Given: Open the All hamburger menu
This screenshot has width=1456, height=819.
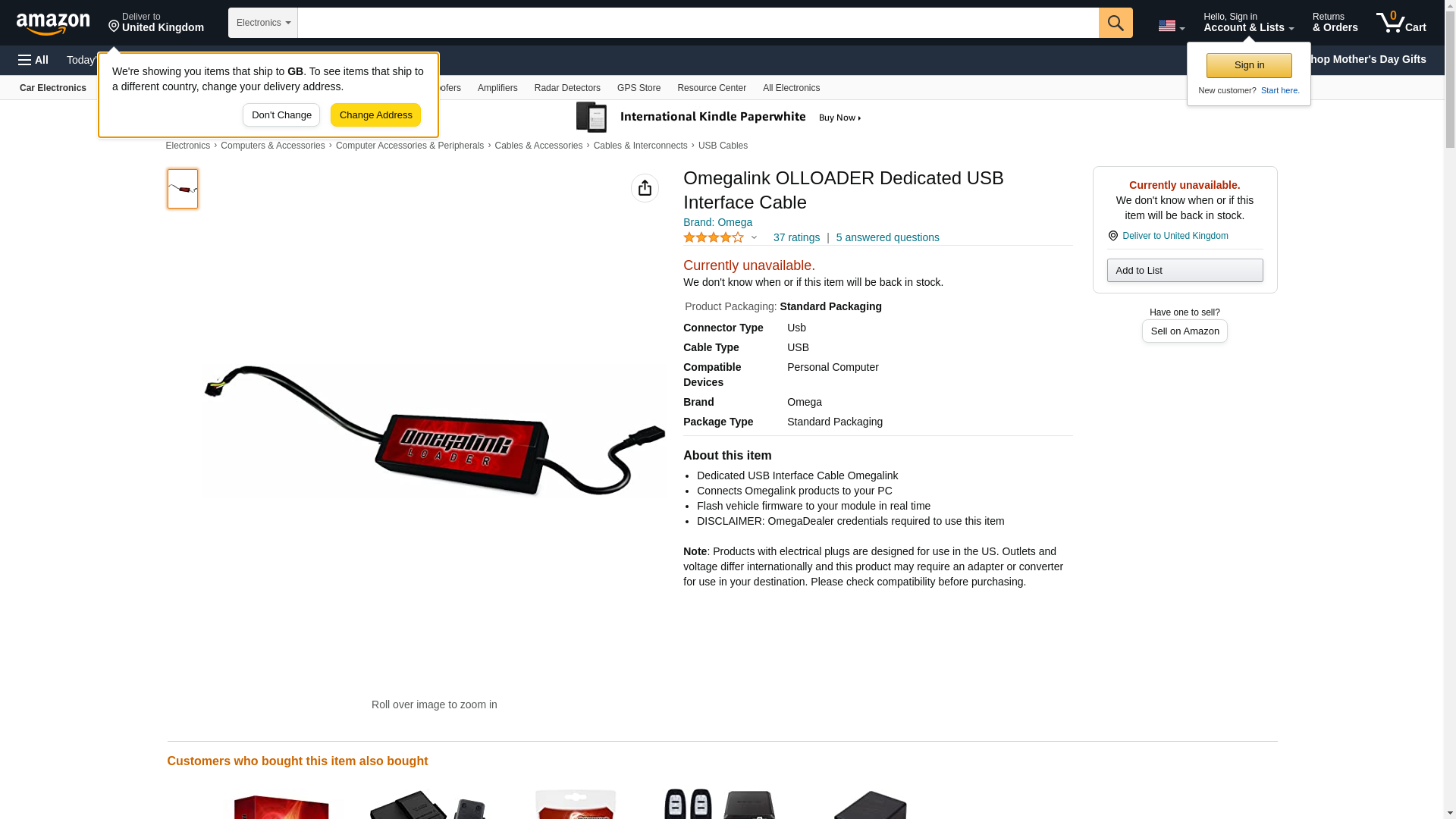Looking at the screenshot, I should coord(33,60).
